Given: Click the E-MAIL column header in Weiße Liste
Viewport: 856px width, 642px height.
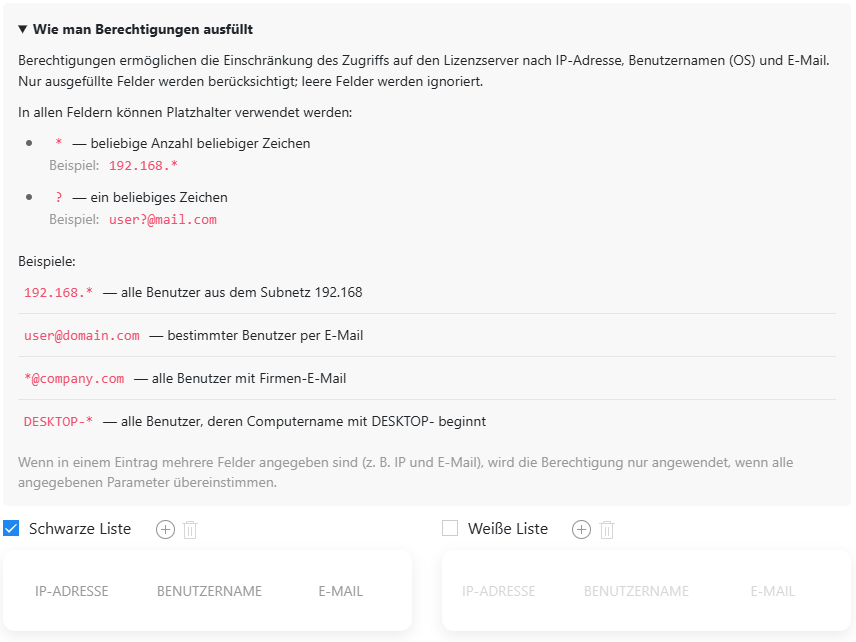Looking at the screenshot, I should click(x=773, y=591).
